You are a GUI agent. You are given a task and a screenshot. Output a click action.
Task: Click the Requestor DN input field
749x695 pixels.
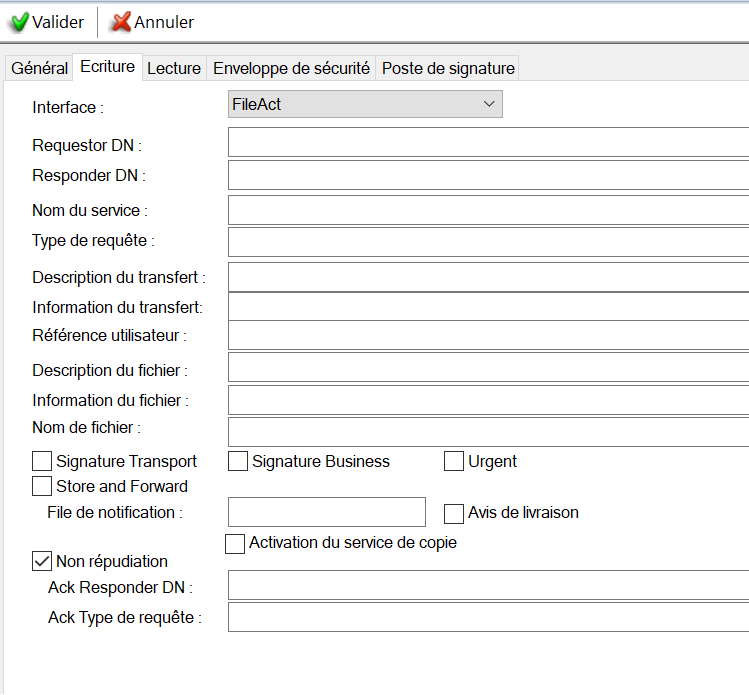[488, 143]
